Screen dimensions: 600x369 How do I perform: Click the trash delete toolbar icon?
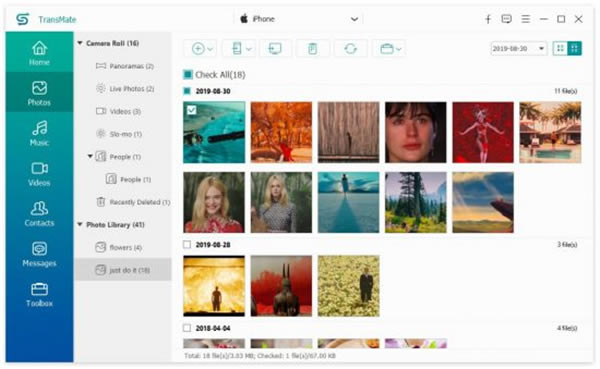tap(313, 49)
